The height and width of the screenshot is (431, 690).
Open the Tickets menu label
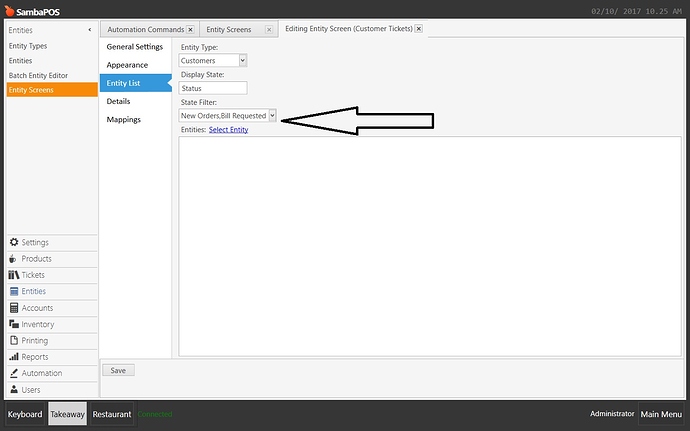(33, 275)
